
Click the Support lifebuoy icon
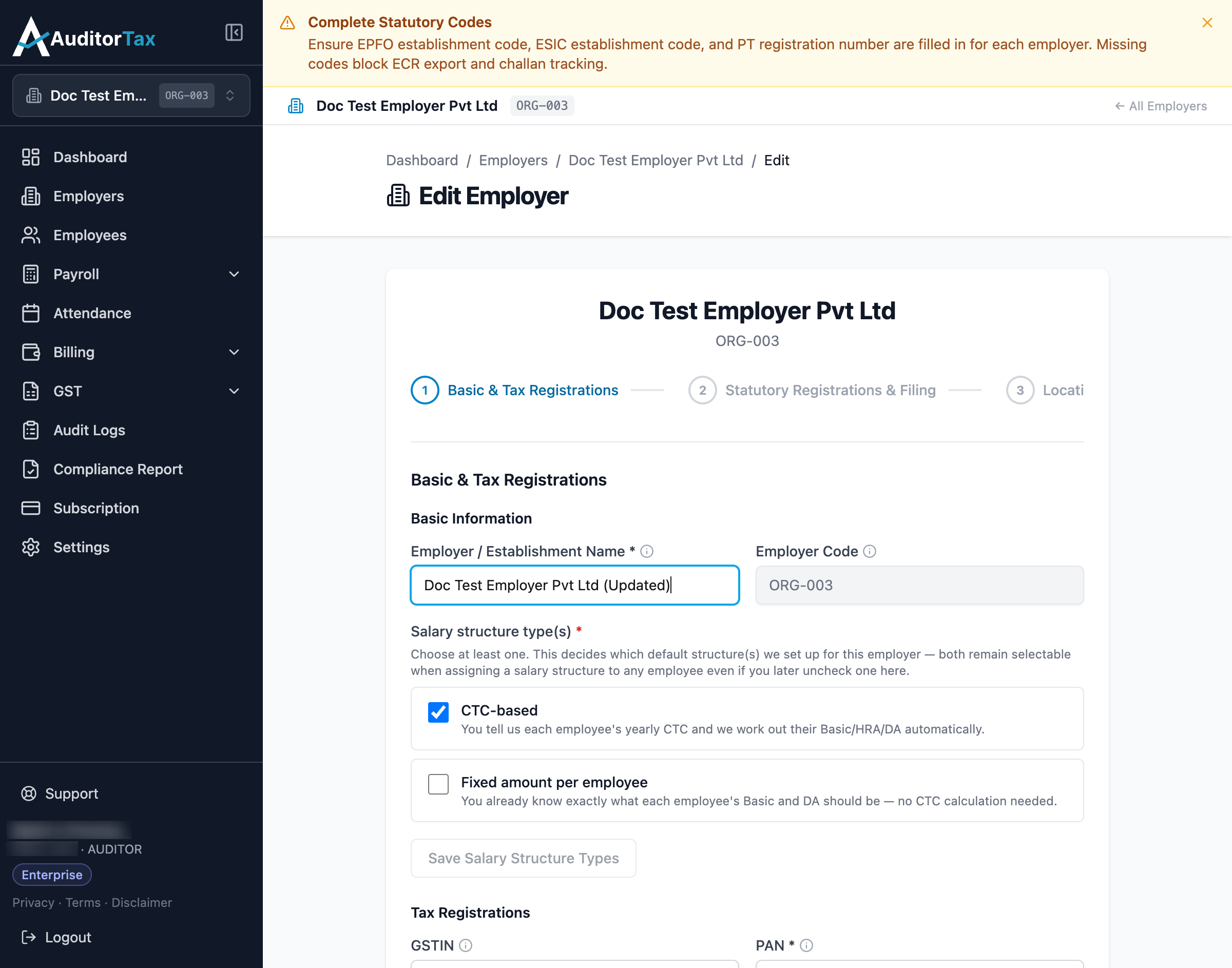coord(29,793)
